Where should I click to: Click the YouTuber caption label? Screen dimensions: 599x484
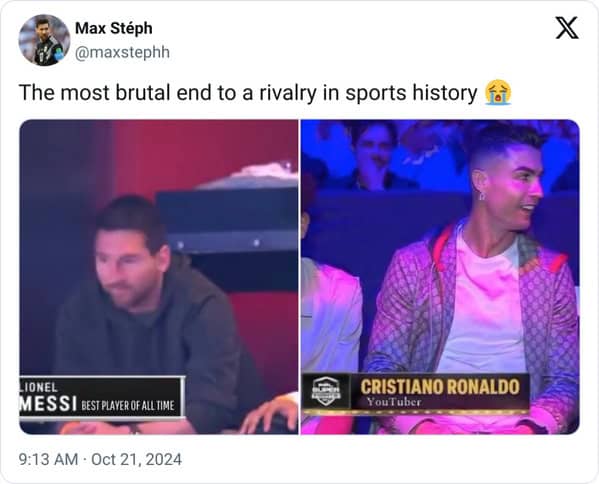click(393, 401)
